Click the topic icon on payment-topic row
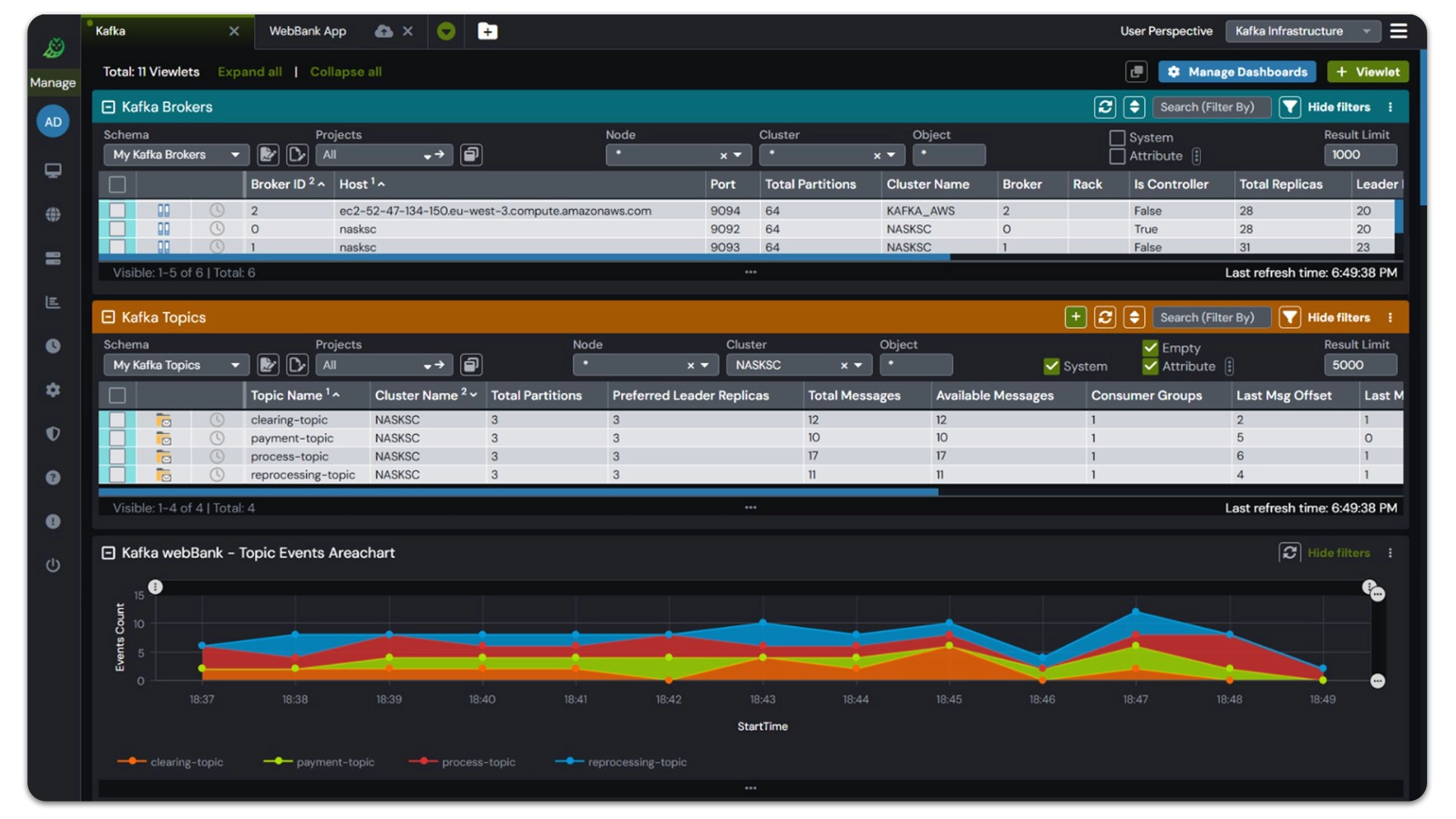Screen dimensions: 1456x819 pyautogui.click(x=164, y=438)
